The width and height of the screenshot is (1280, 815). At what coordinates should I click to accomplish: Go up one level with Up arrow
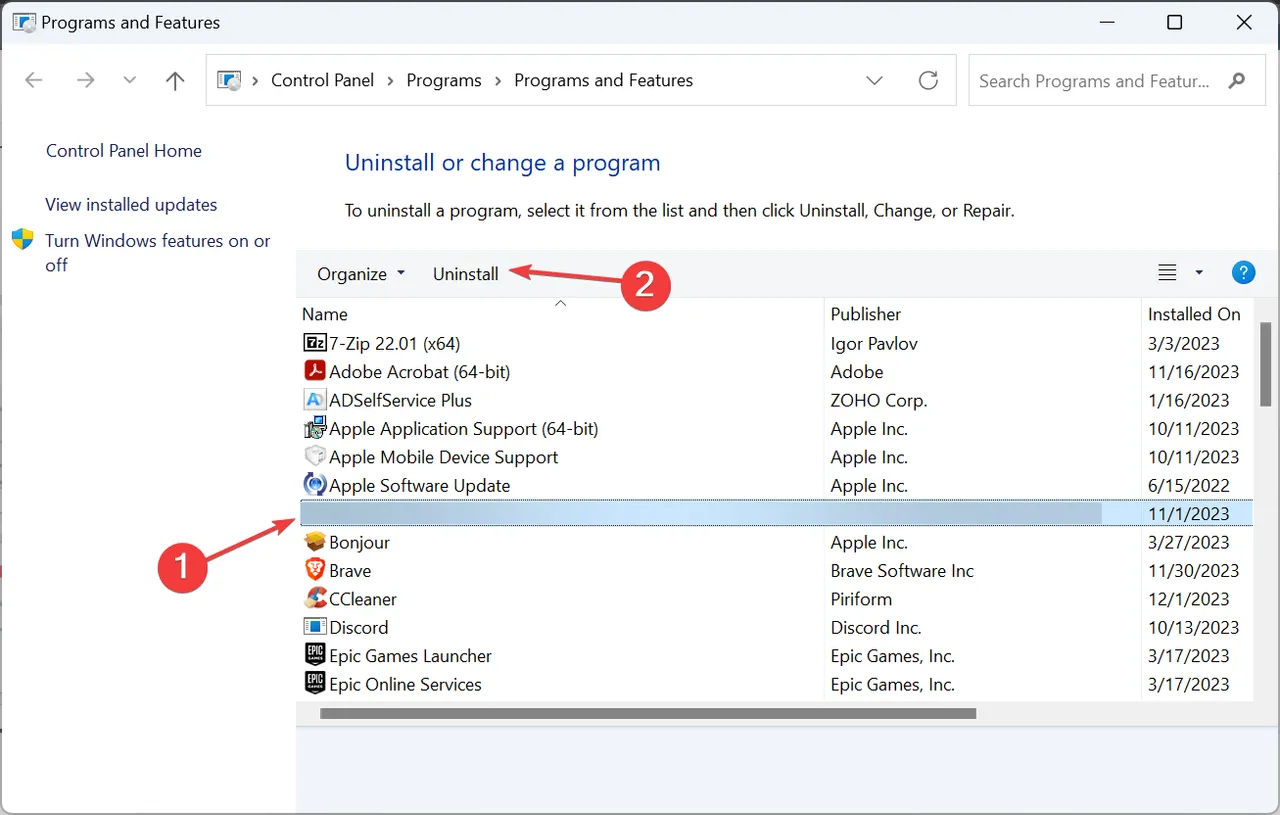point(175,81)
